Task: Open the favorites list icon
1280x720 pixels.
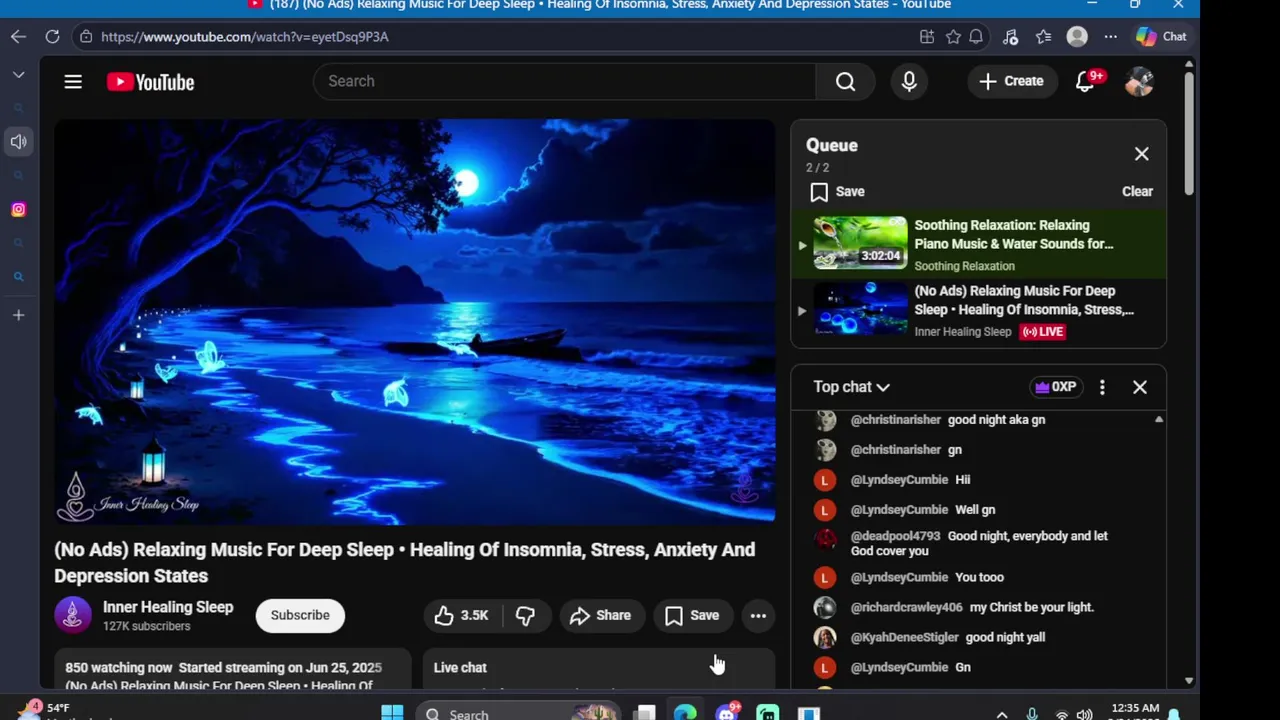Action: 1043,36
